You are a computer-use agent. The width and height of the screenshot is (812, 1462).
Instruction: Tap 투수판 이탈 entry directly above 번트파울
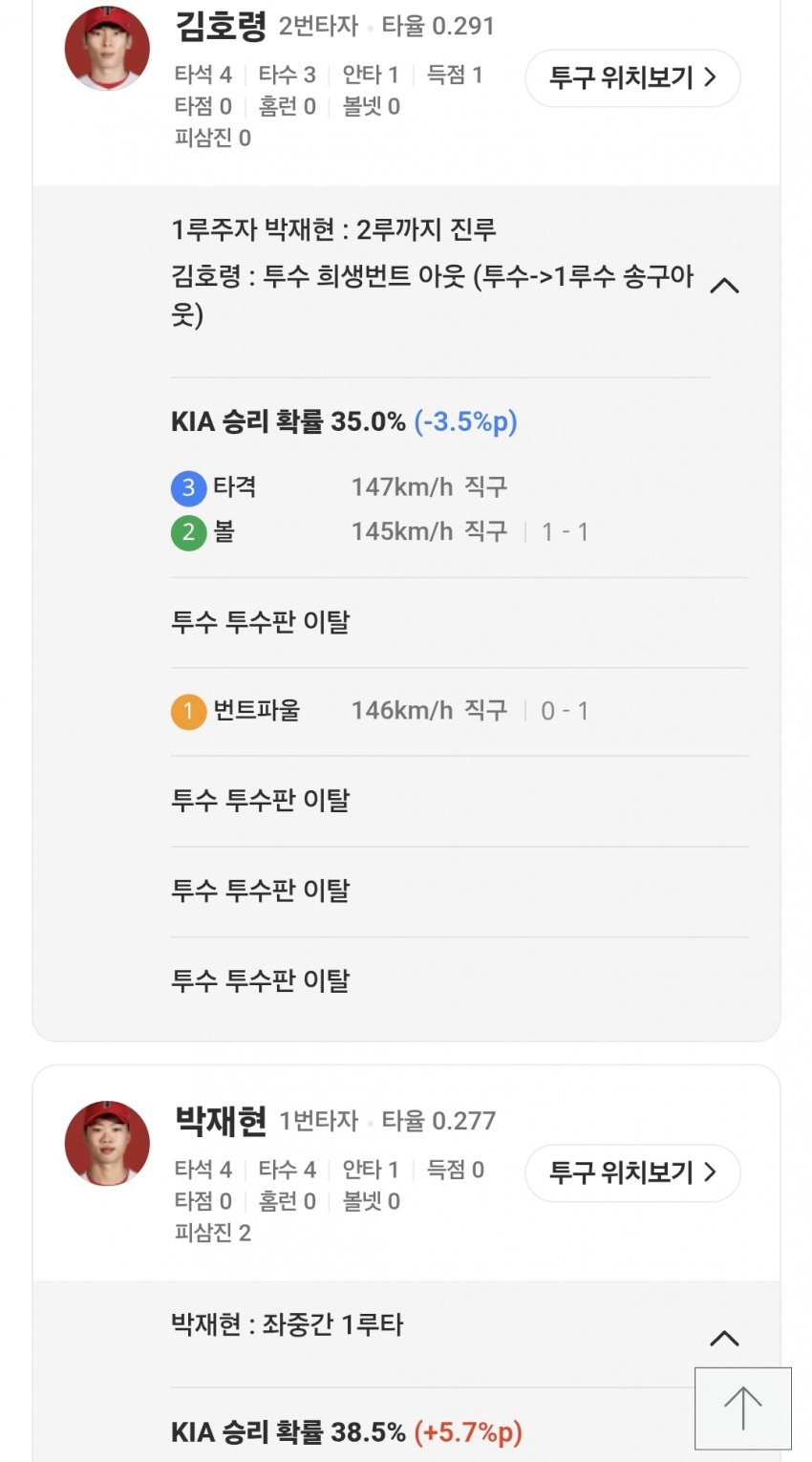261,622
